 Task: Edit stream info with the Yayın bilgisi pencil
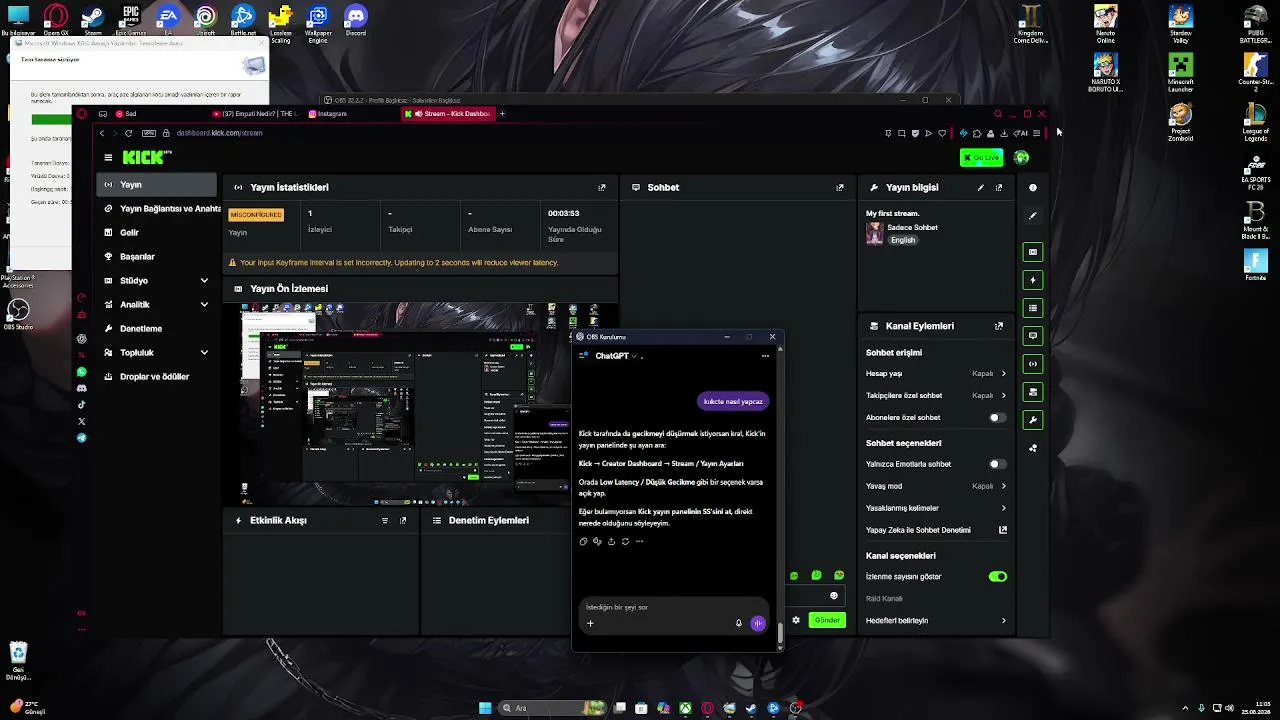(980, 187)
